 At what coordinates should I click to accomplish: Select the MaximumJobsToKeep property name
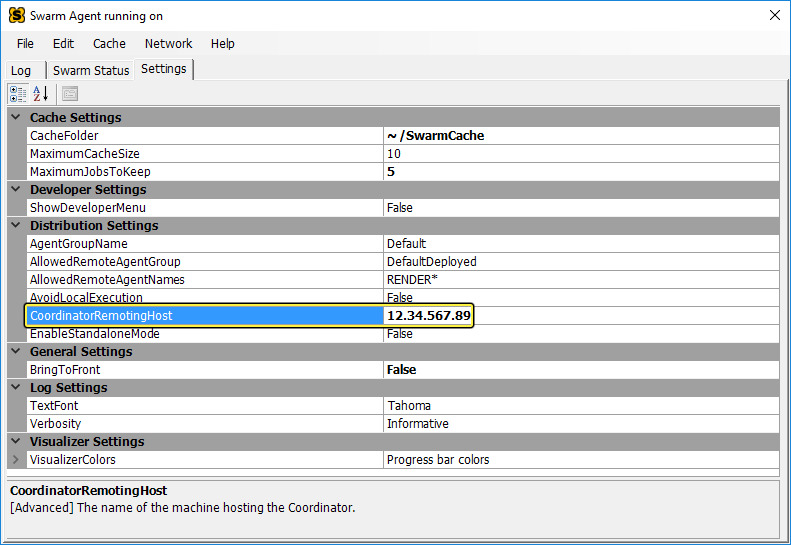pyautogui.click(x=204, y=172)
